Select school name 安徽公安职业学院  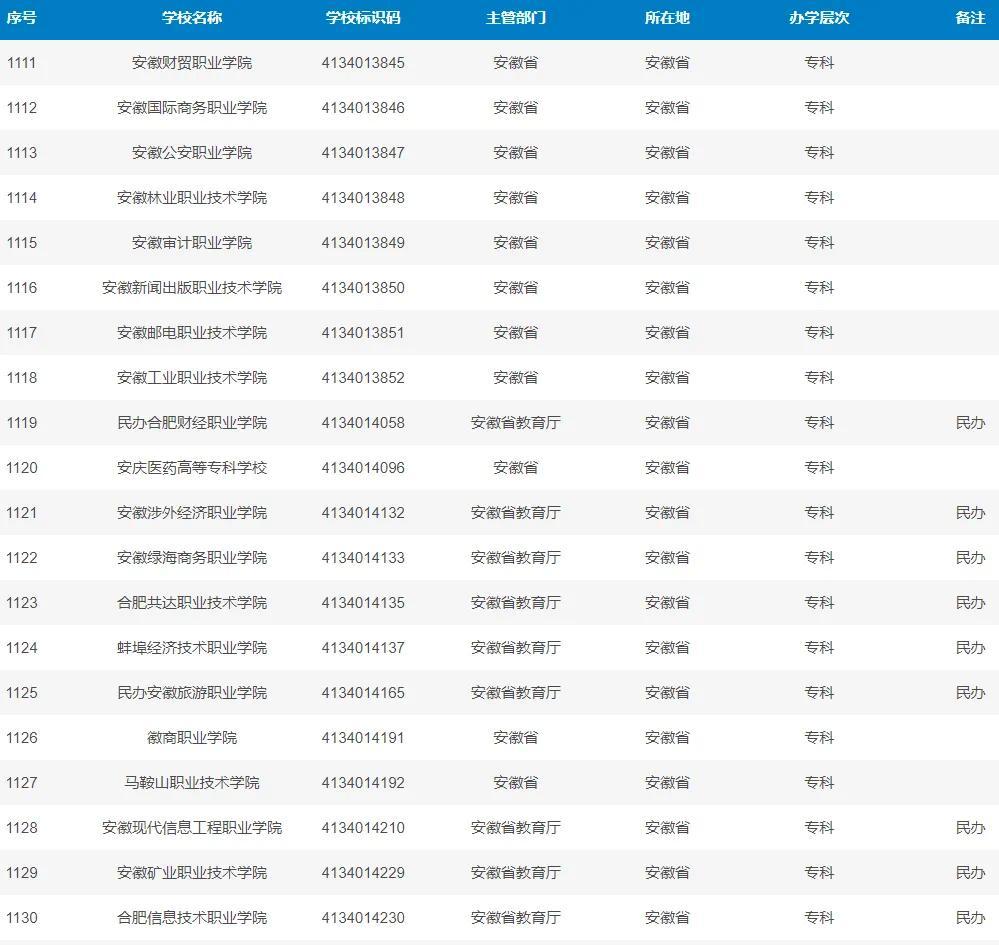192,152
